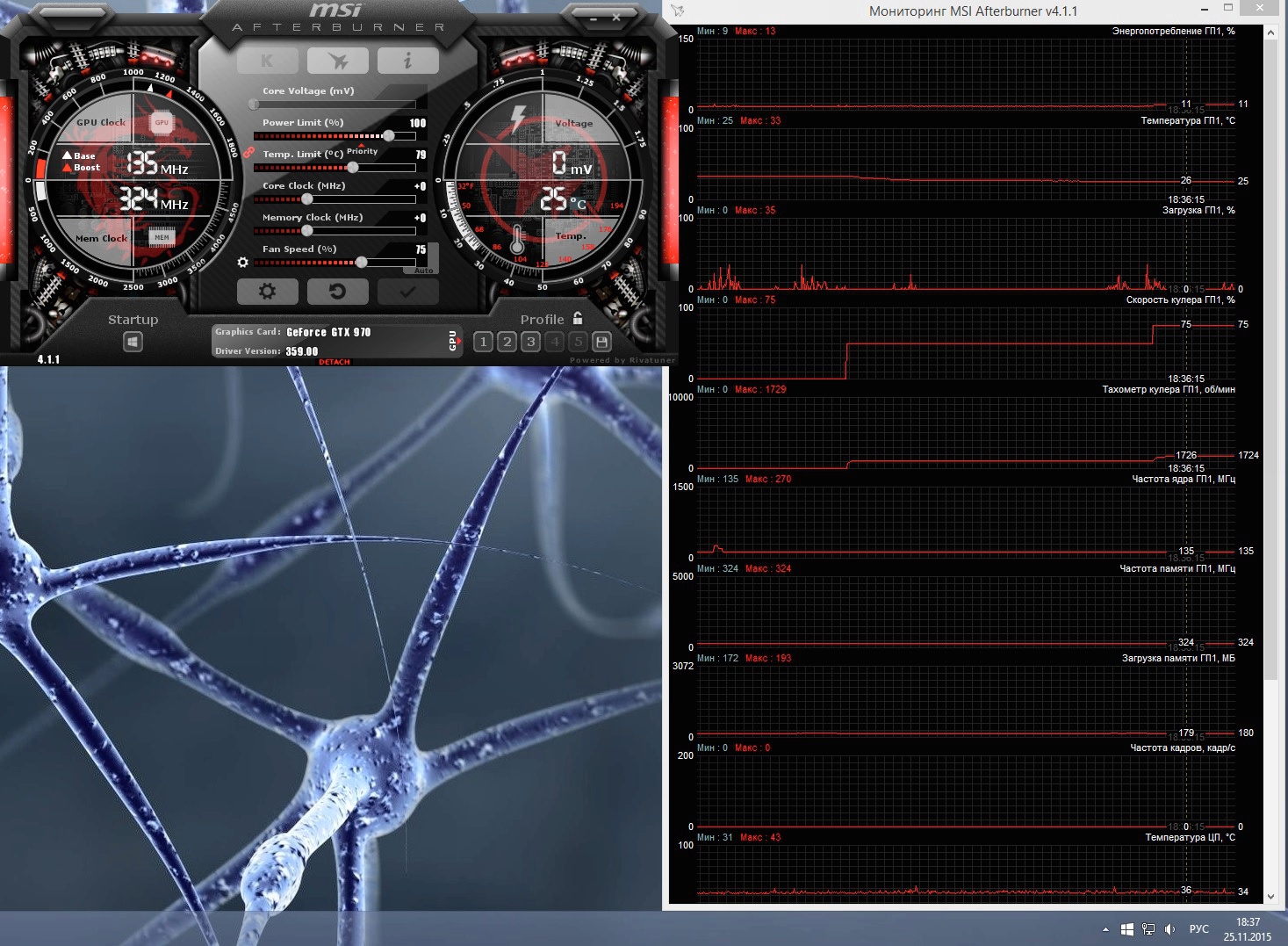Viewport: 1288px width, 946px height.
Task: Select profile slot 2
Action: [507, 342]
